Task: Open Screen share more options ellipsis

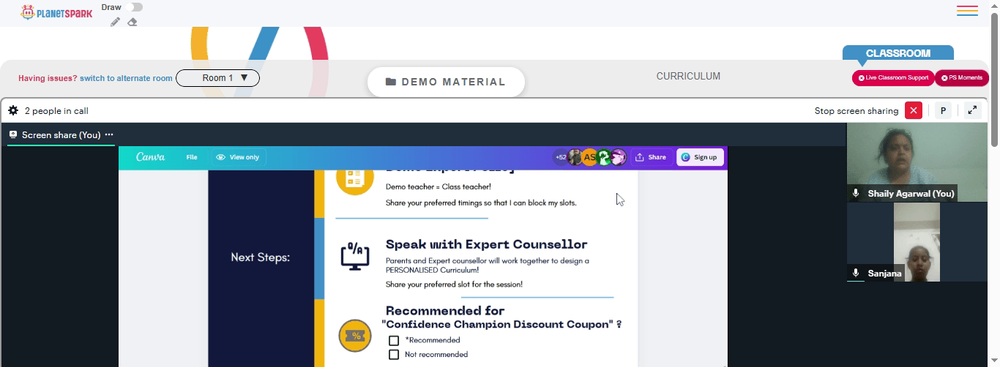Action: (x=109, y=135)
